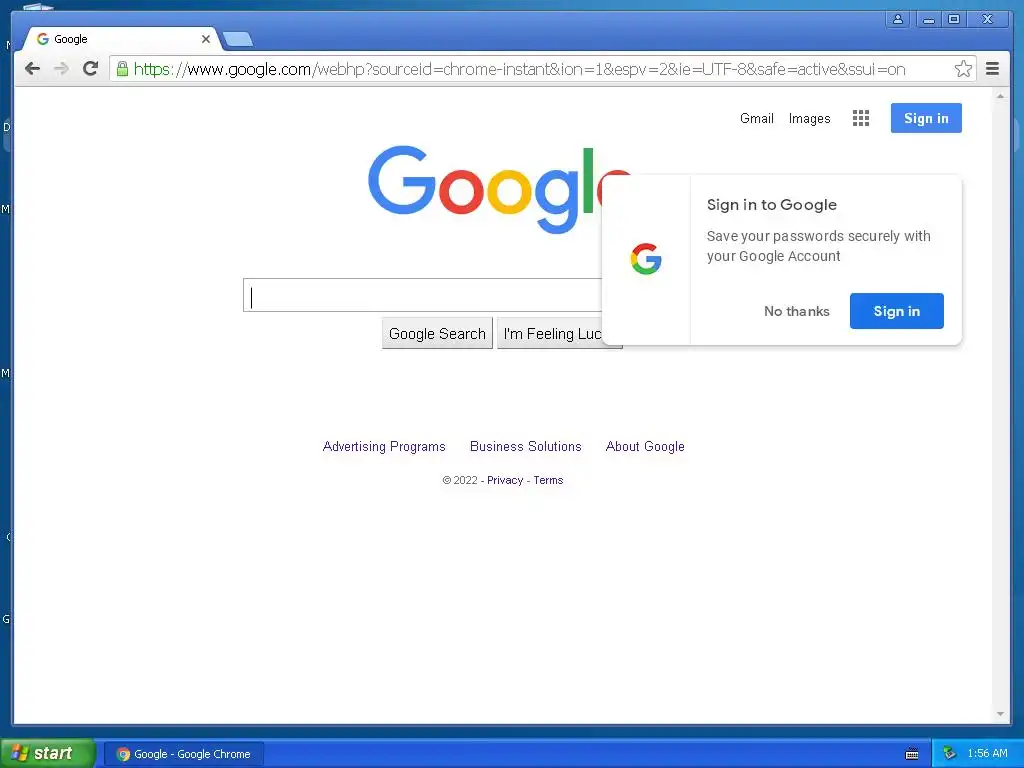Open the Chrome hamburger menu
Image resolution: width=1024 pixels, height=768 pixels.
[x=992, y=69]
